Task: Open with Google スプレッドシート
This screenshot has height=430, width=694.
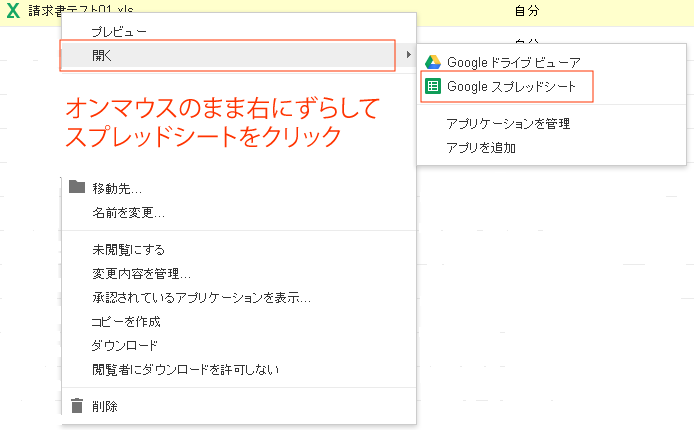Action: click(x=511, y=86)
